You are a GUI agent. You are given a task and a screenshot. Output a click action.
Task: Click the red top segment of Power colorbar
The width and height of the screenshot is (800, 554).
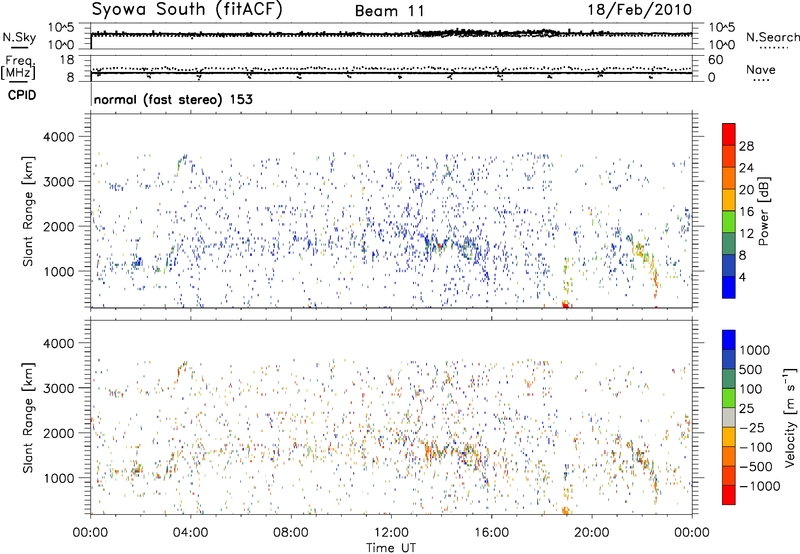729,134
